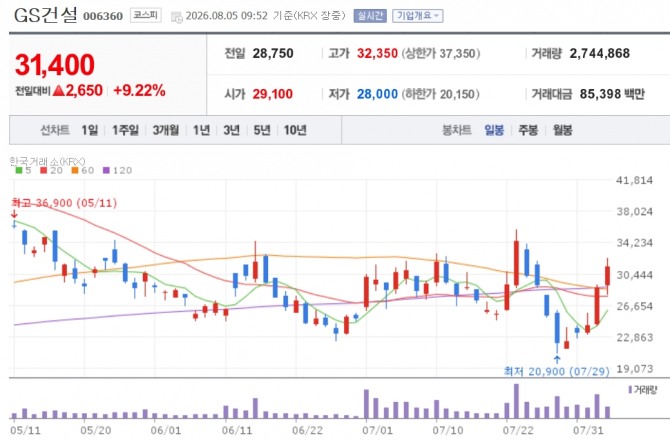Switch to 주봉 candlestick chart
Image resolution: width=670 pixels, height=442 pixels.
click(x=528, y=130)
